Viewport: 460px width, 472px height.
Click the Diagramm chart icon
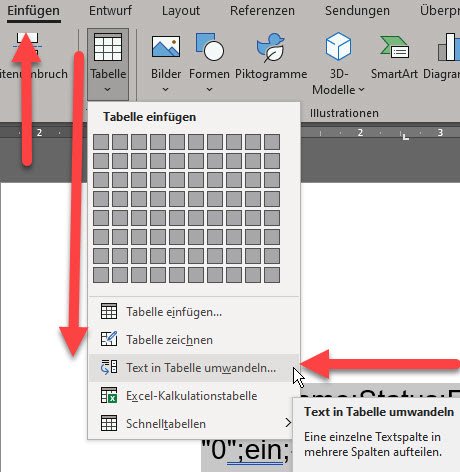click(x=449, y=47)
